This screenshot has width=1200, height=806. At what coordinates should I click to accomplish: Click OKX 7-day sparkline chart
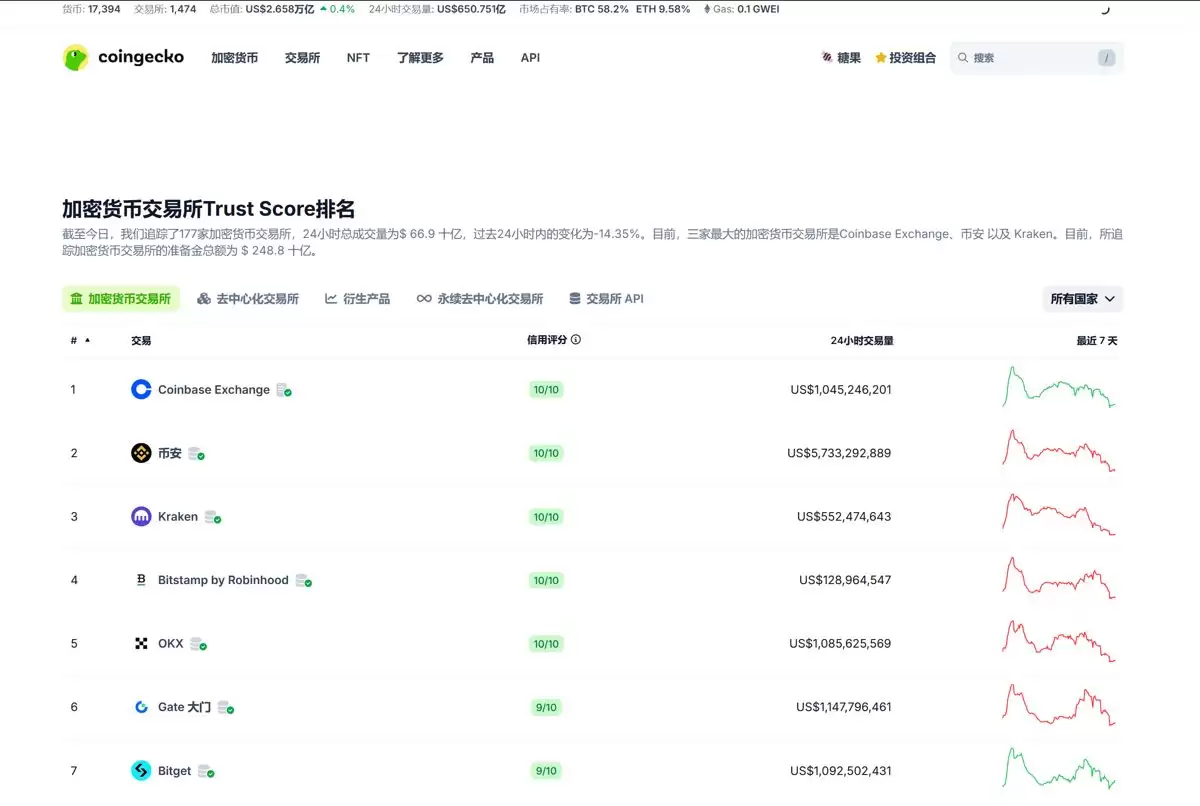coord(1059,641)
